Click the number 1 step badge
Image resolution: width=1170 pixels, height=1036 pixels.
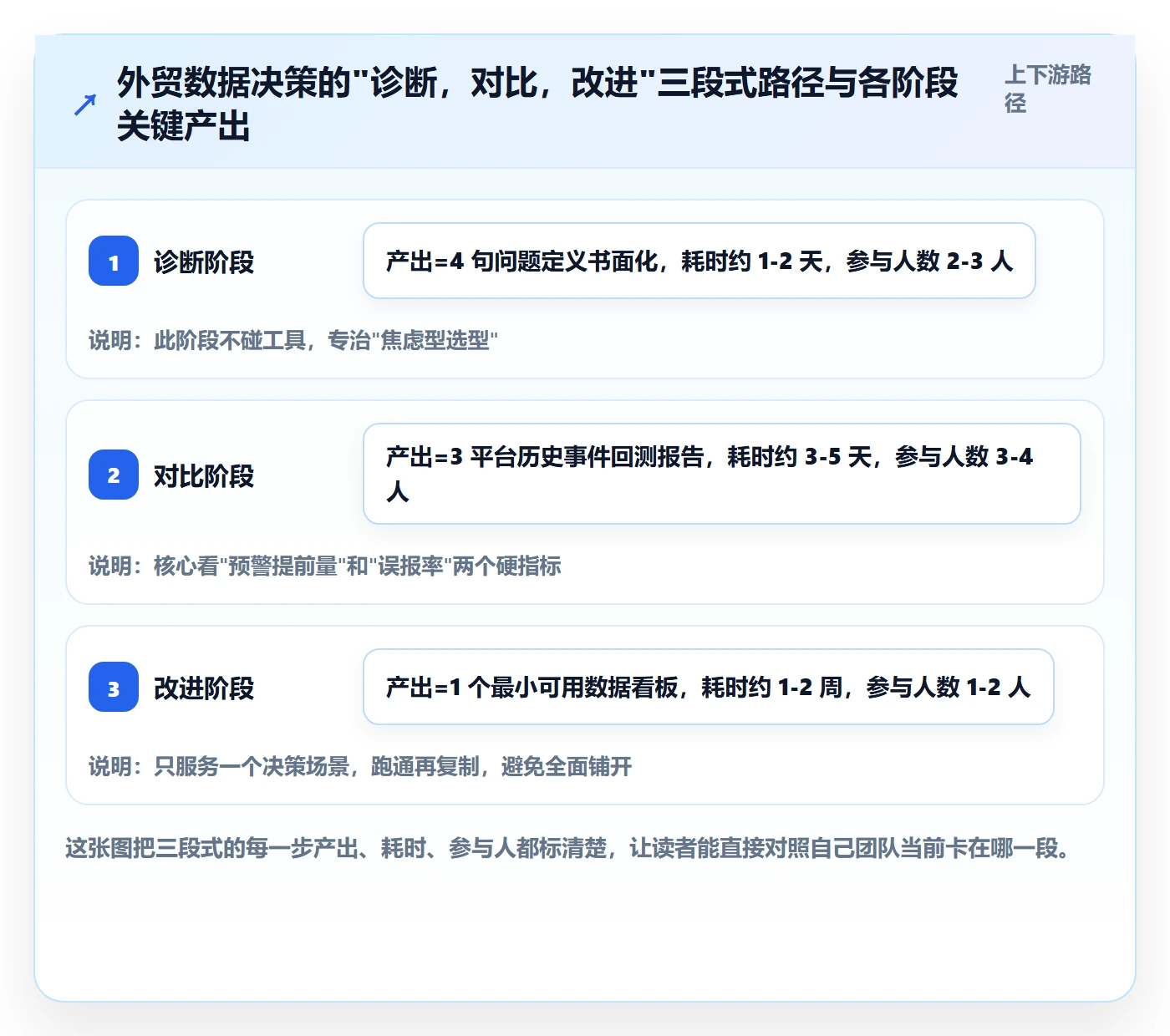point(114,261)
